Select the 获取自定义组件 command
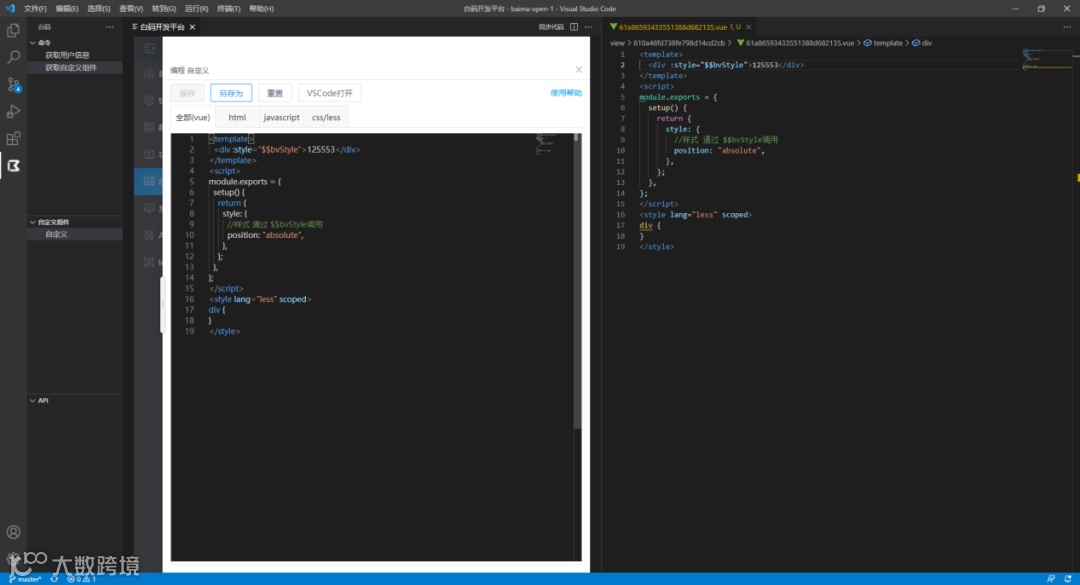The image size is (1080, 585). pos(71,68)
